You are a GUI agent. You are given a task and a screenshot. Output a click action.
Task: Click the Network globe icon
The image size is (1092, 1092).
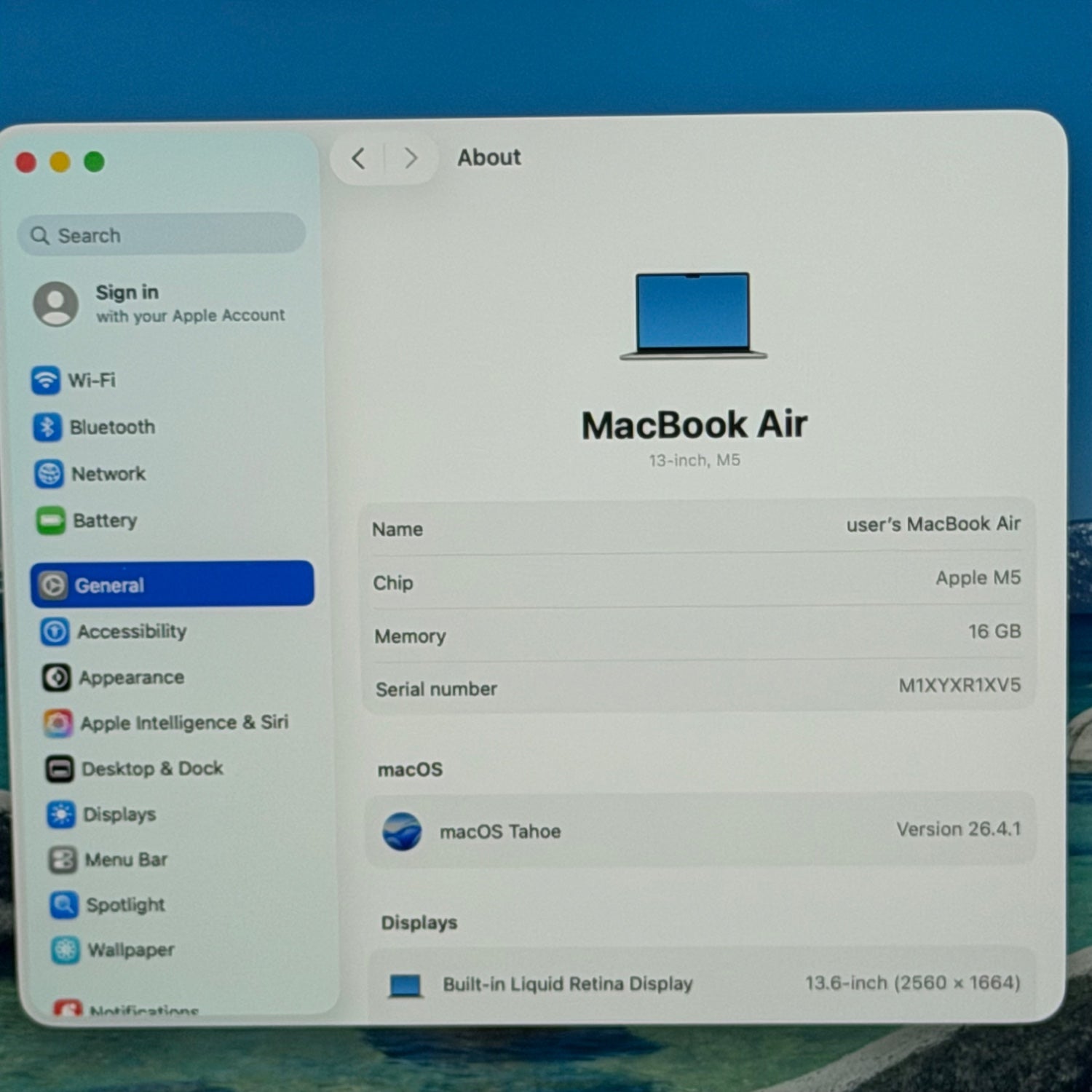(49, 474)
